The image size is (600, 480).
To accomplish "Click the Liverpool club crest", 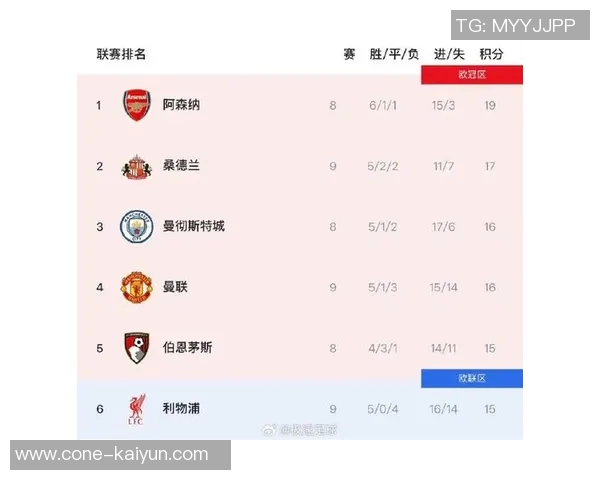I will click(135, 408).
